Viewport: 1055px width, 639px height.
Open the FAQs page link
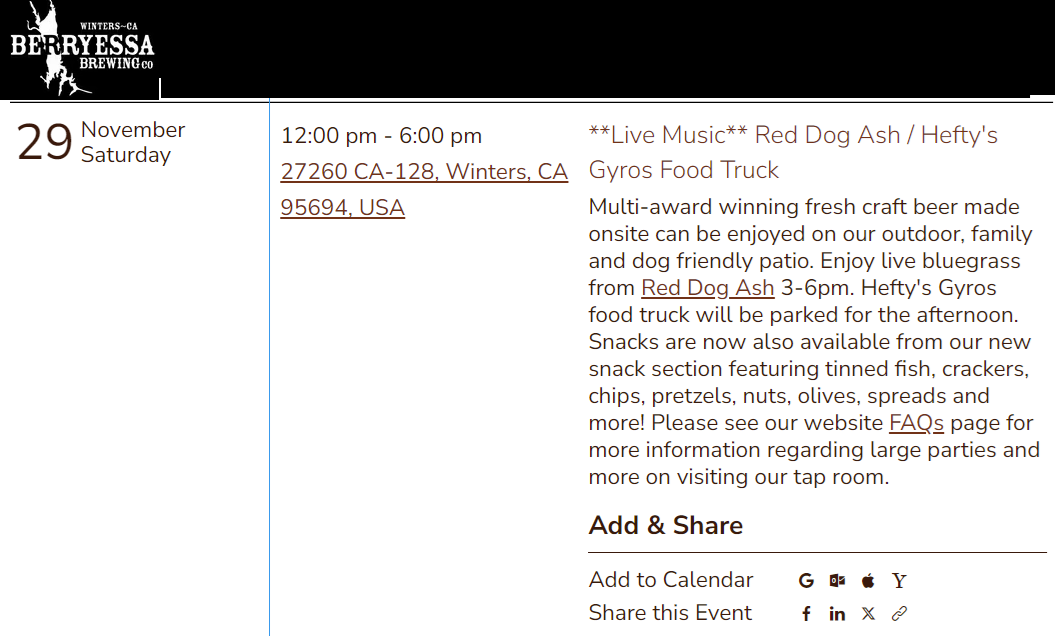(x=916, y=423)
